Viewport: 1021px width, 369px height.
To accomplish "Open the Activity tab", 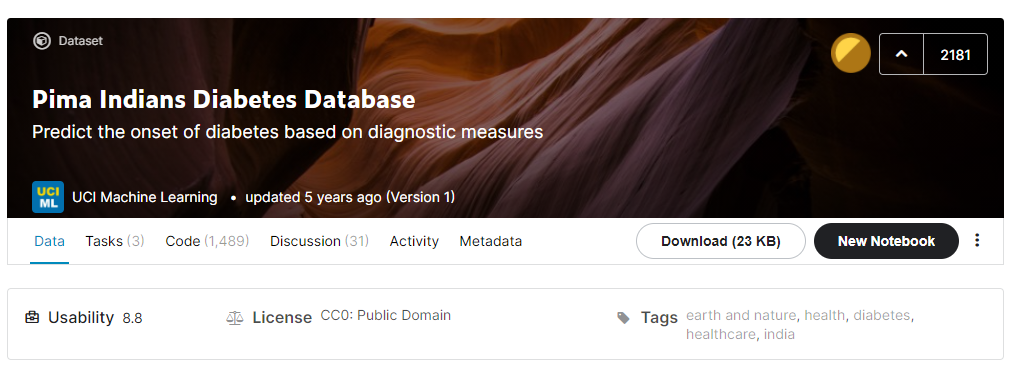I will (414, 241).
